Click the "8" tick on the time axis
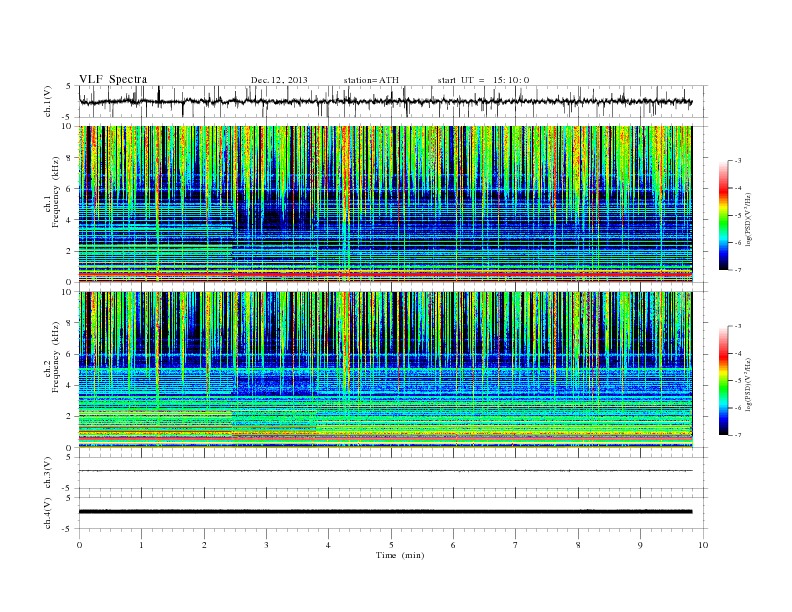The height and width of the screenshot is (612, 792). [578, 545]
